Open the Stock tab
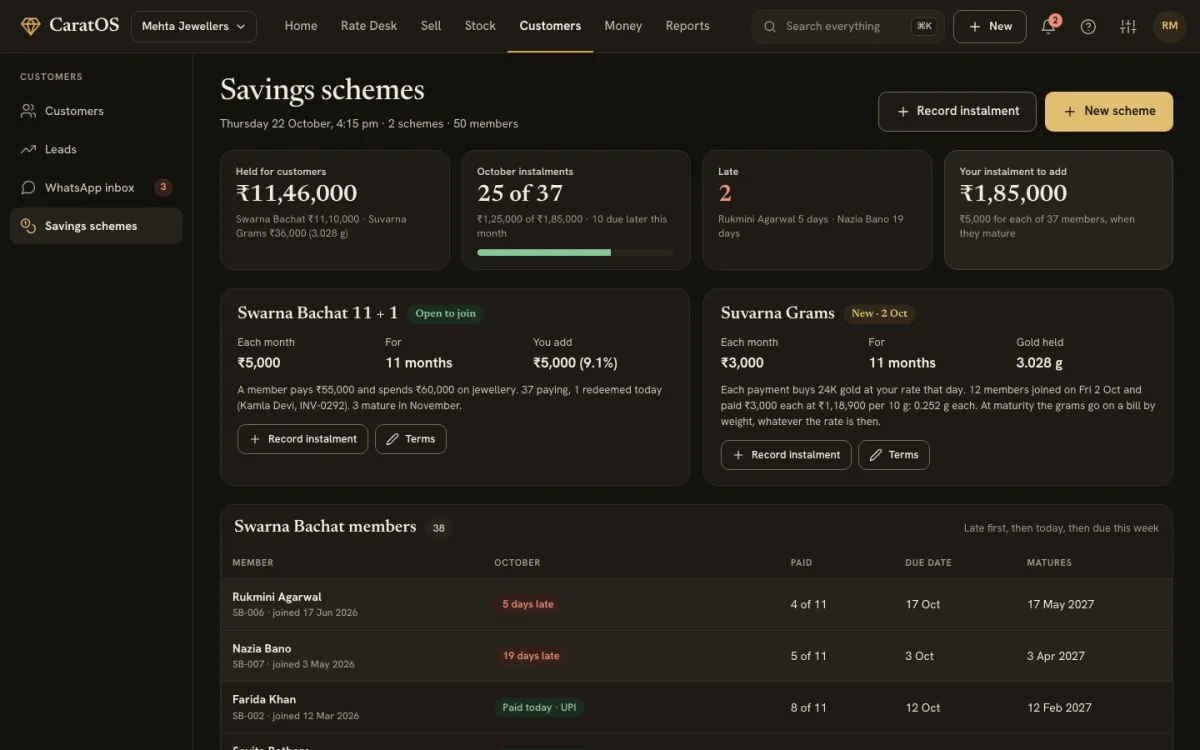 (480, 26)
